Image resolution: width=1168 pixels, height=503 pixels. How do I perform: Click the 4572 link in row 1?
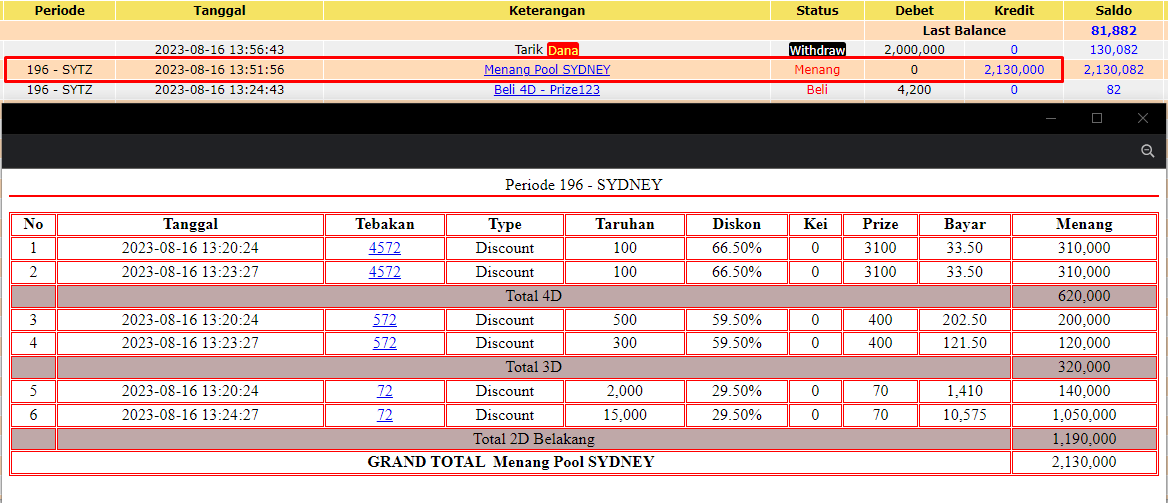(384, 248)
